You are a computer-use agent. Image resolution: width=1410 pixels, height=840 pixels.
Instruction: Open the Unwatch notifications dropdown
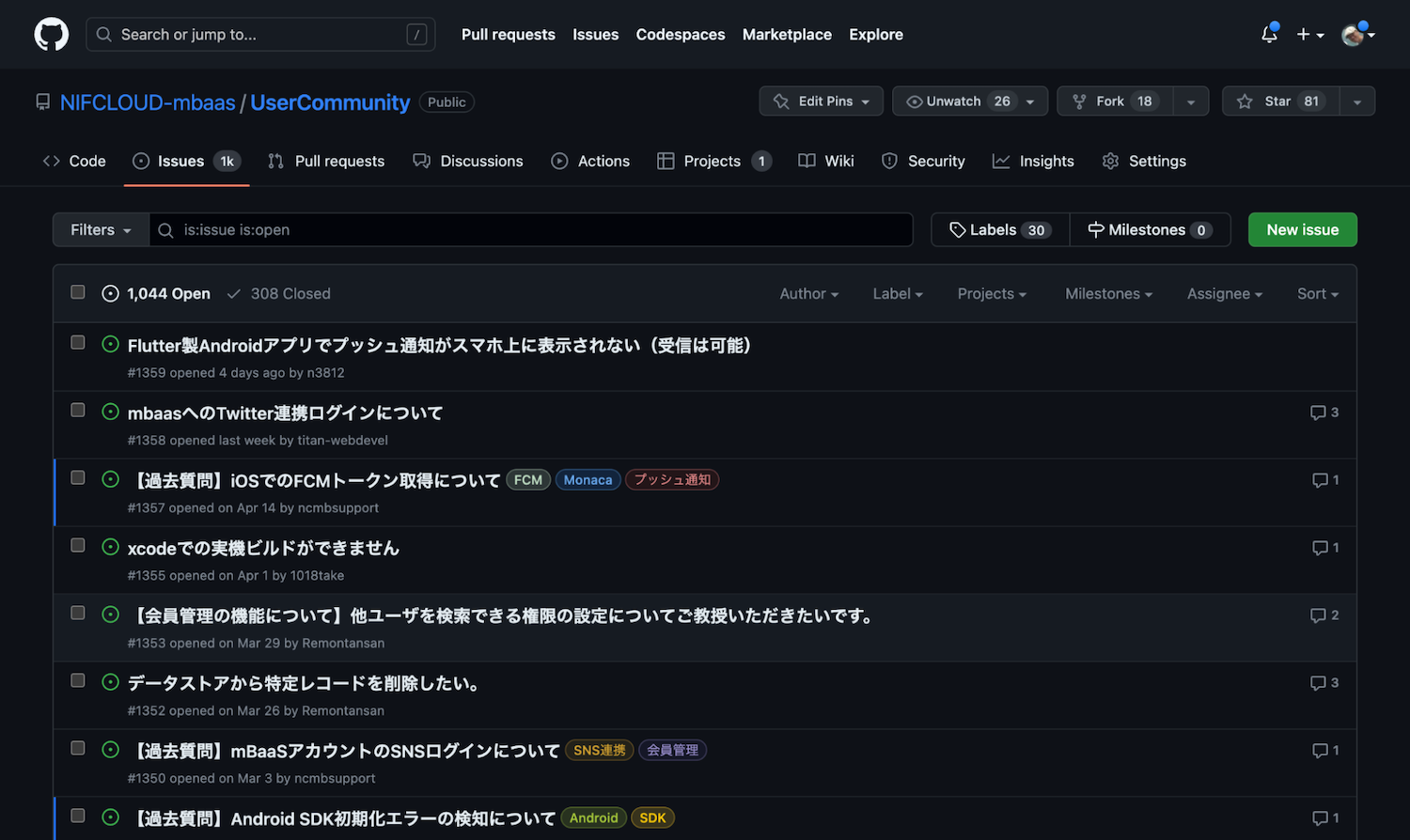(x=969, y=101)
